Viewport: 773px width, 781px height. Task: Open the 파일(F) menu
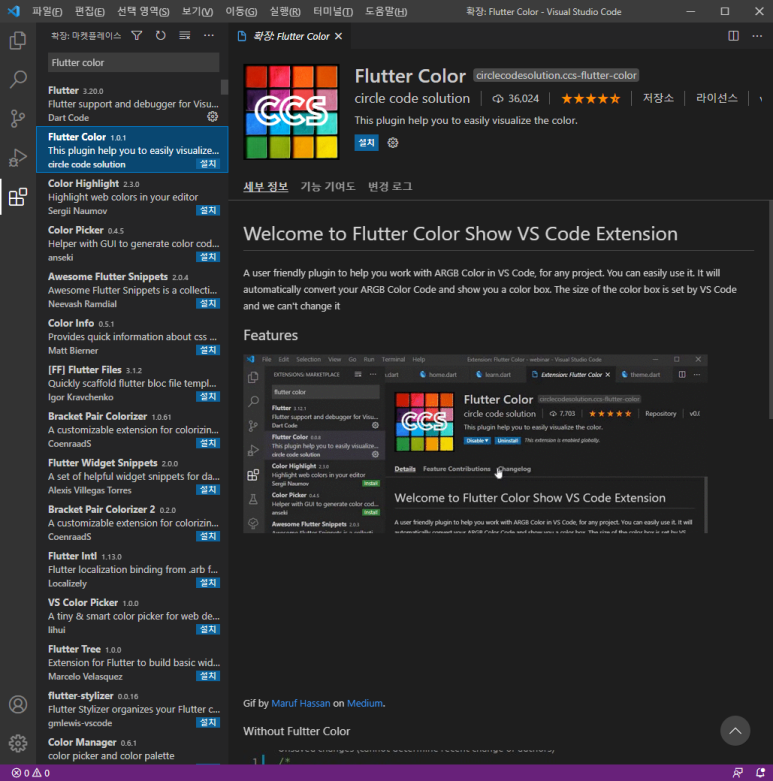pos(47,11)
